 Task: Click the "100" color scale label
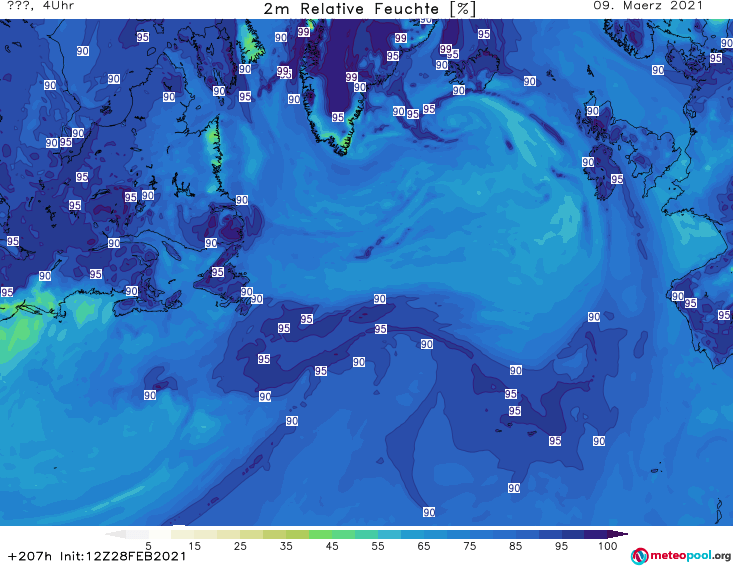[608, 546]
